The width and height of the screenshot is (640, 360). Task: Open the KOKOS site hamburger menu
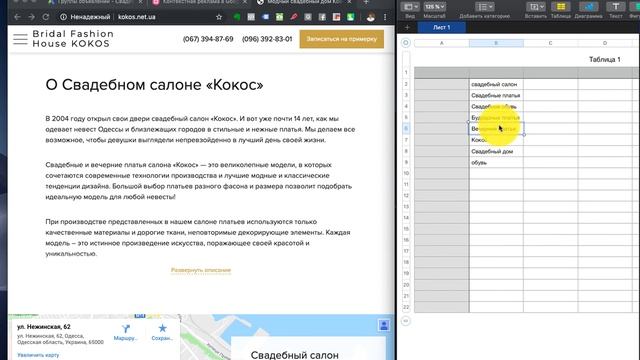(x=20, y=39)
